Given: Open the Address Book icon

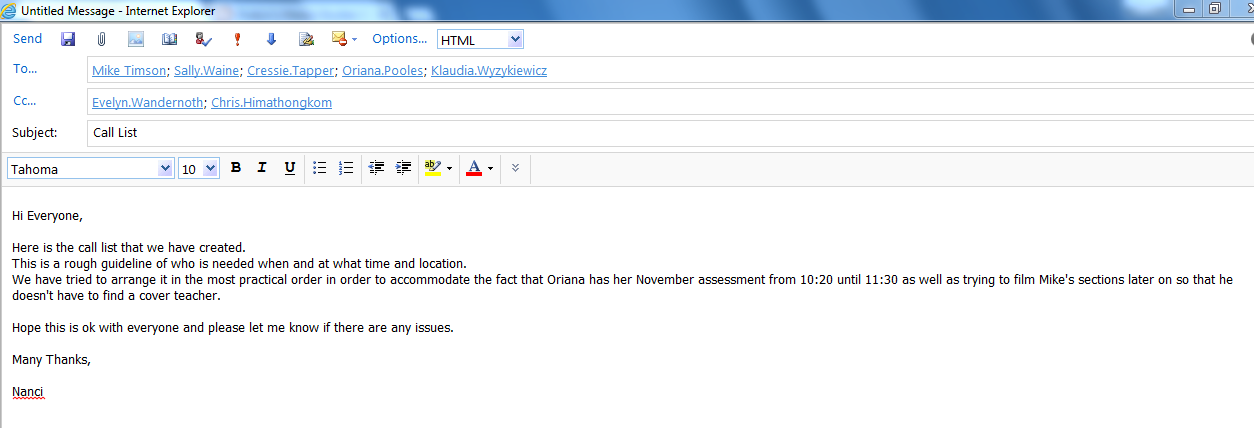Looking at the screenshot, I should click(170, 39).
